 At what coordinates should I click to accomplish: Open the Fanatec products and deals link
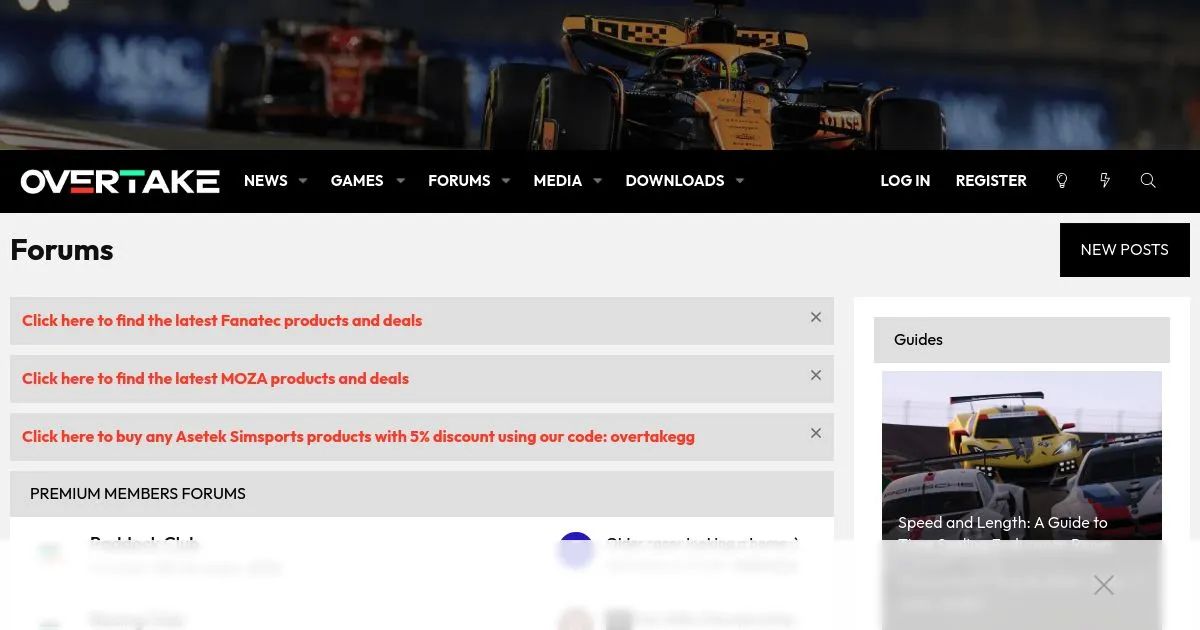coord(222,321)
